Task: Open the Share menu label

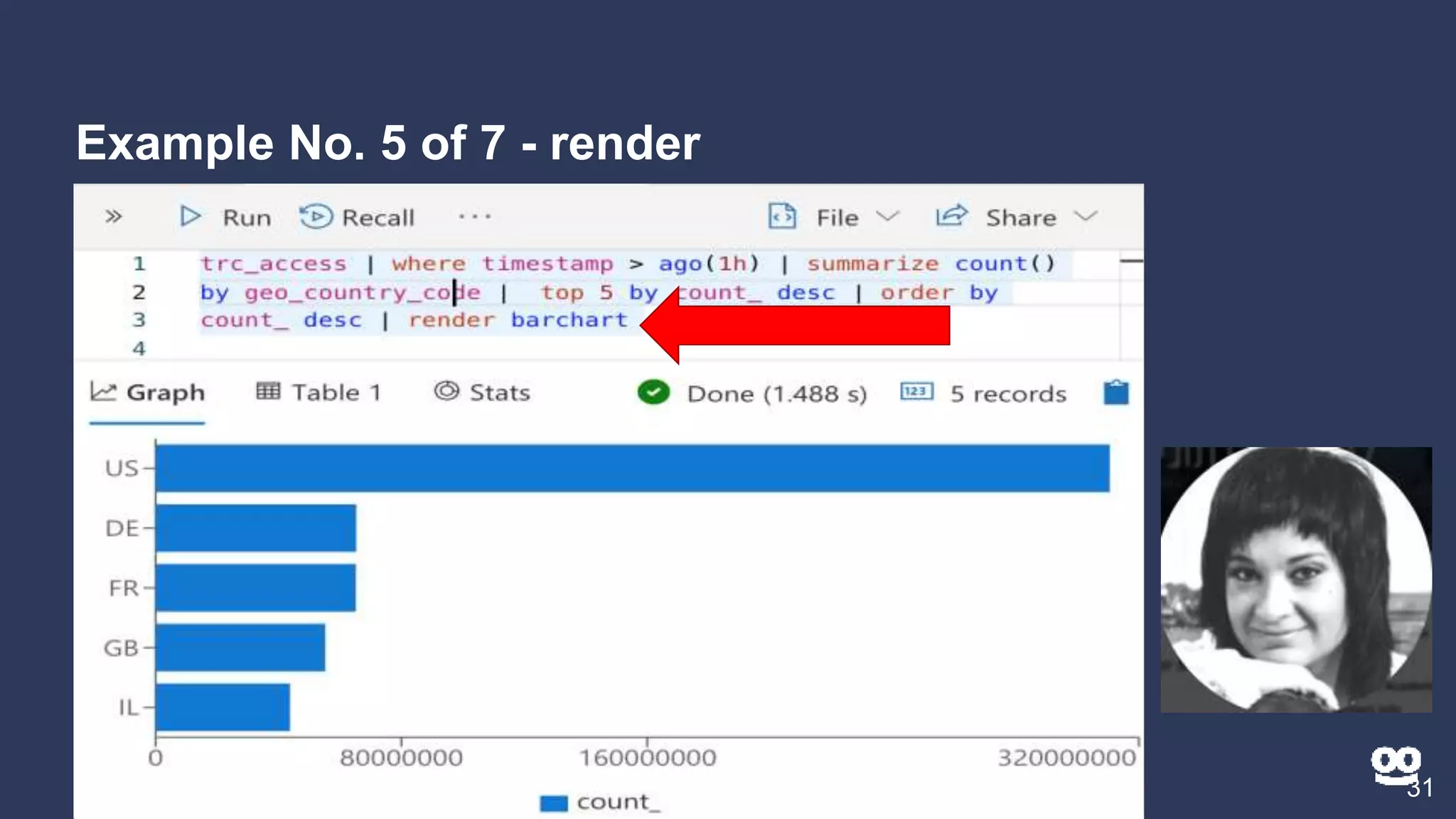Action: 1021,218
